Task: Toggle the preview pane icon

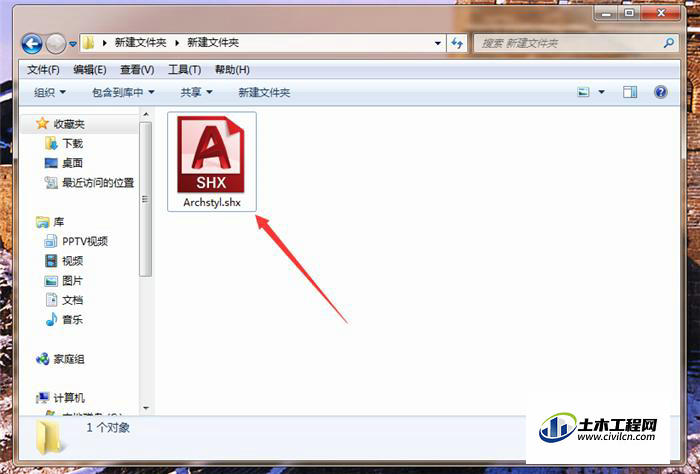Action: [630, 92]
